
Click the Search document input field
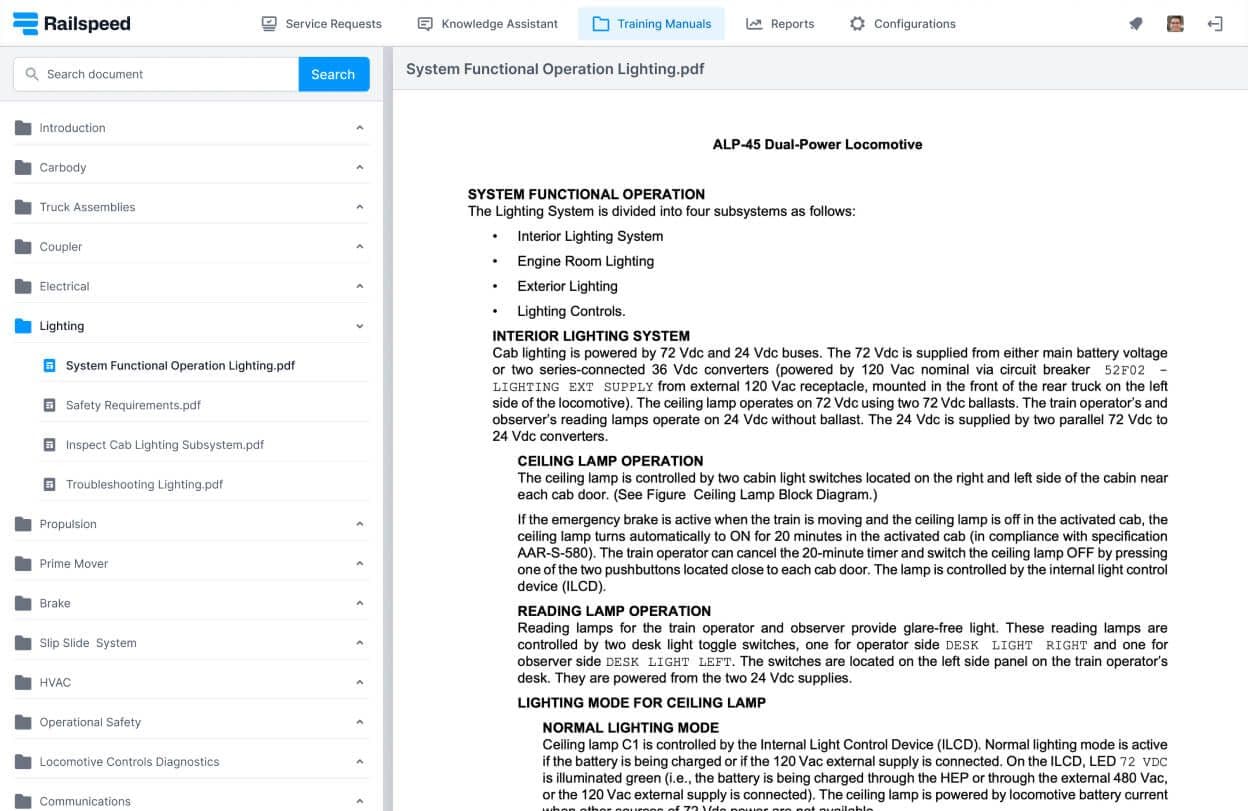(156, 74)
